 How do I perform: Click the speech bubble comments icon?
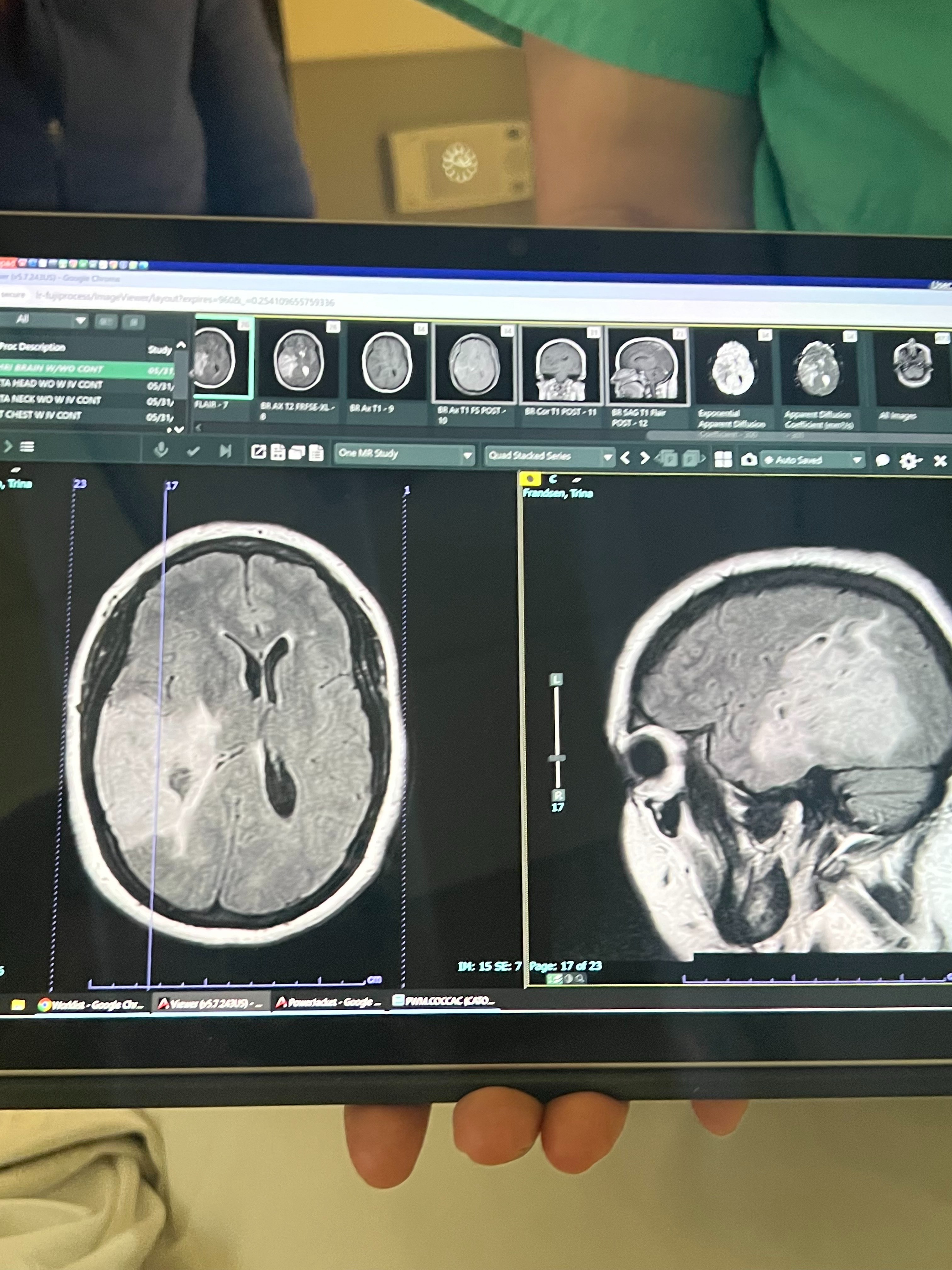(x=882, y=461)
